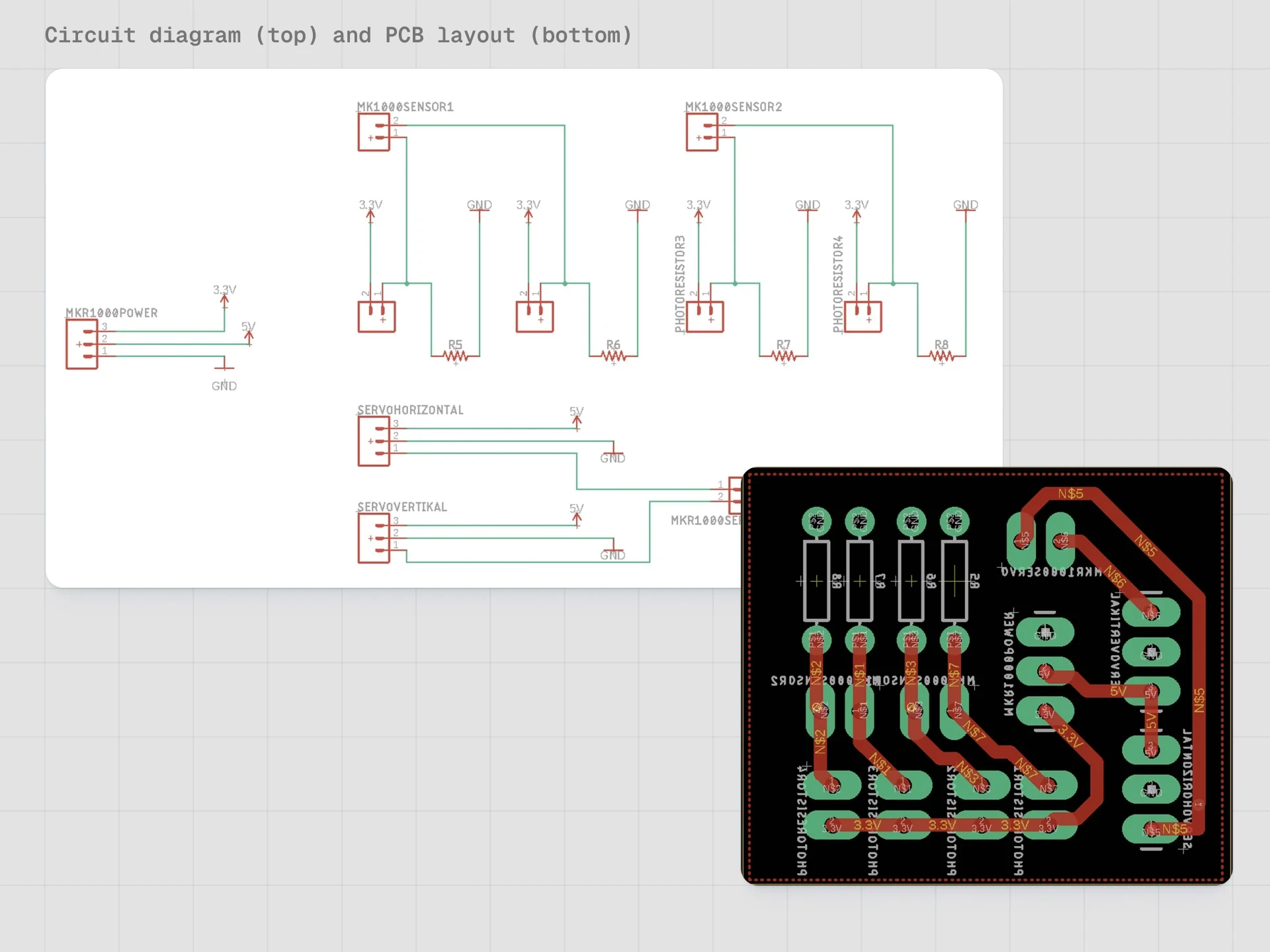Viewport: 1270px width, 952px height.
Task: Click the PHOTORESISTOR3 connector symbol
Action: (705, 317)
